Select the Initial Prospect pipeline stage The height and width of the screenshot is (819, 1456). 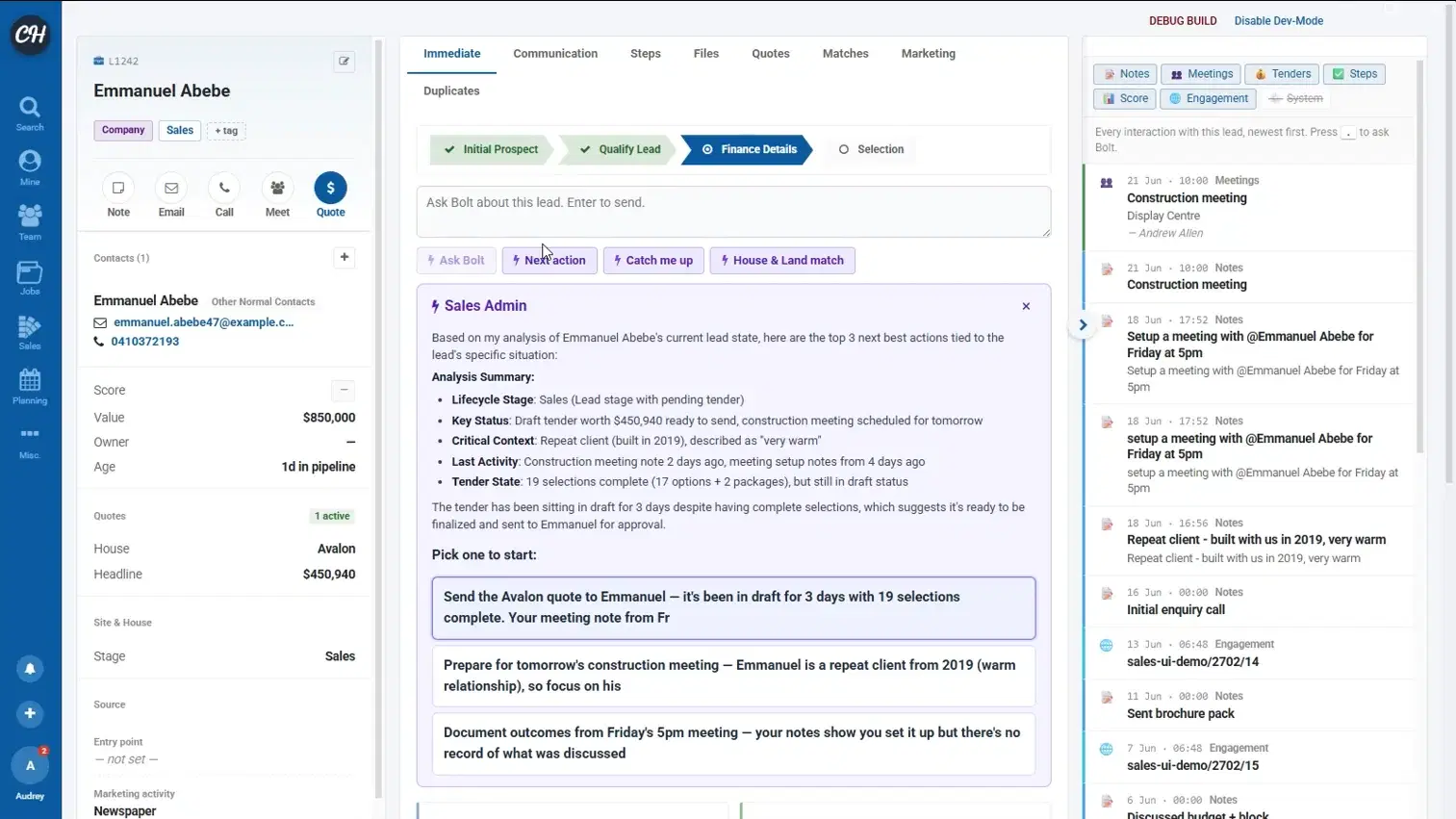coord(491,149)
